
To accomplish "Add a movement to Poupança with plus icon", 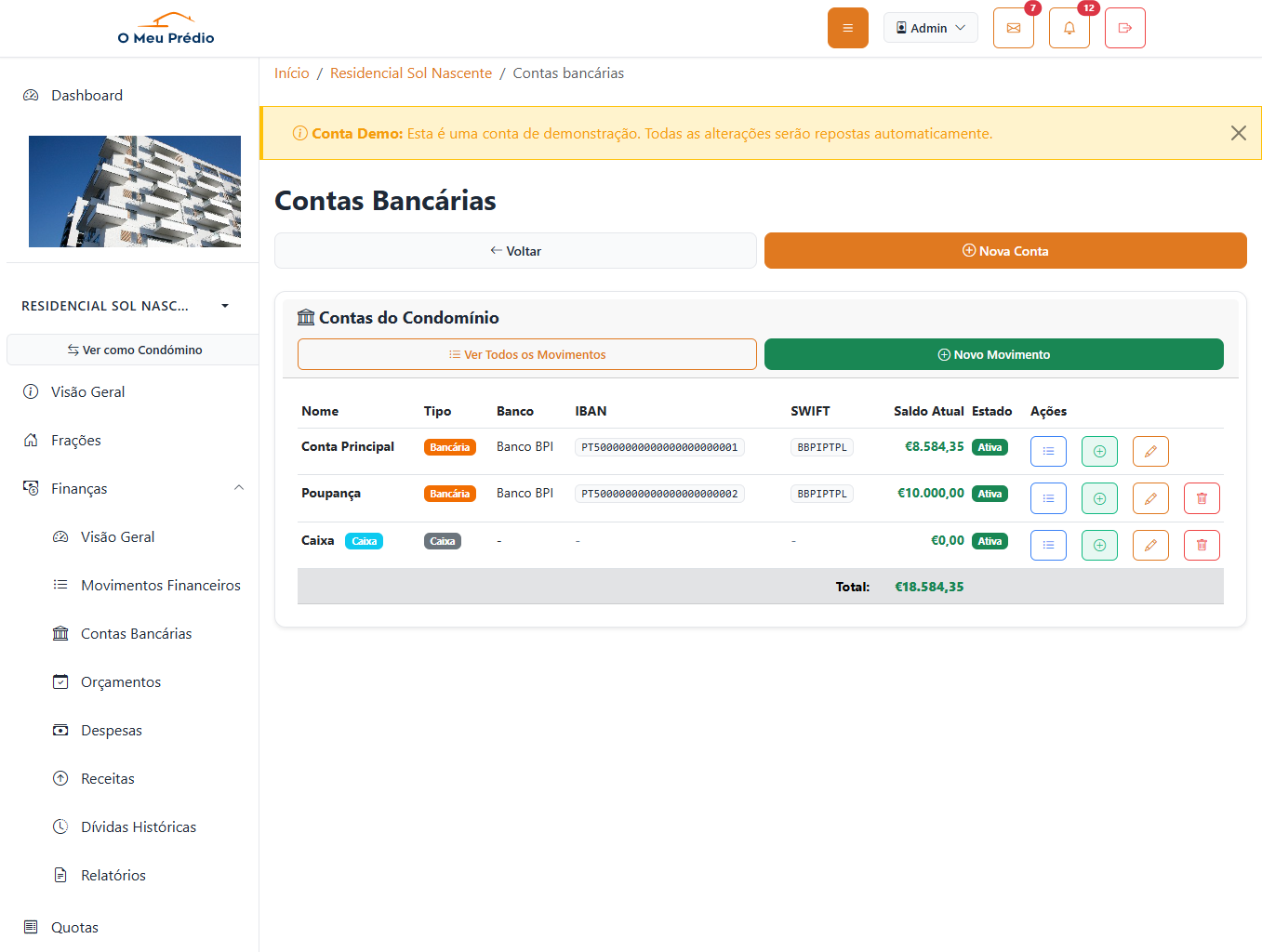I will coord(1099,498).
